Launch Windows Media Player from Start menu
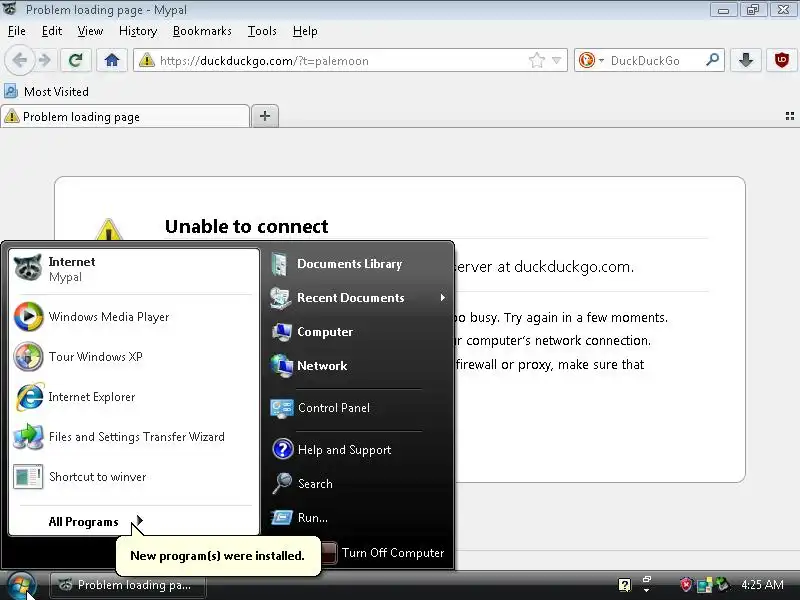800x600 pixels. click(134, 316)
